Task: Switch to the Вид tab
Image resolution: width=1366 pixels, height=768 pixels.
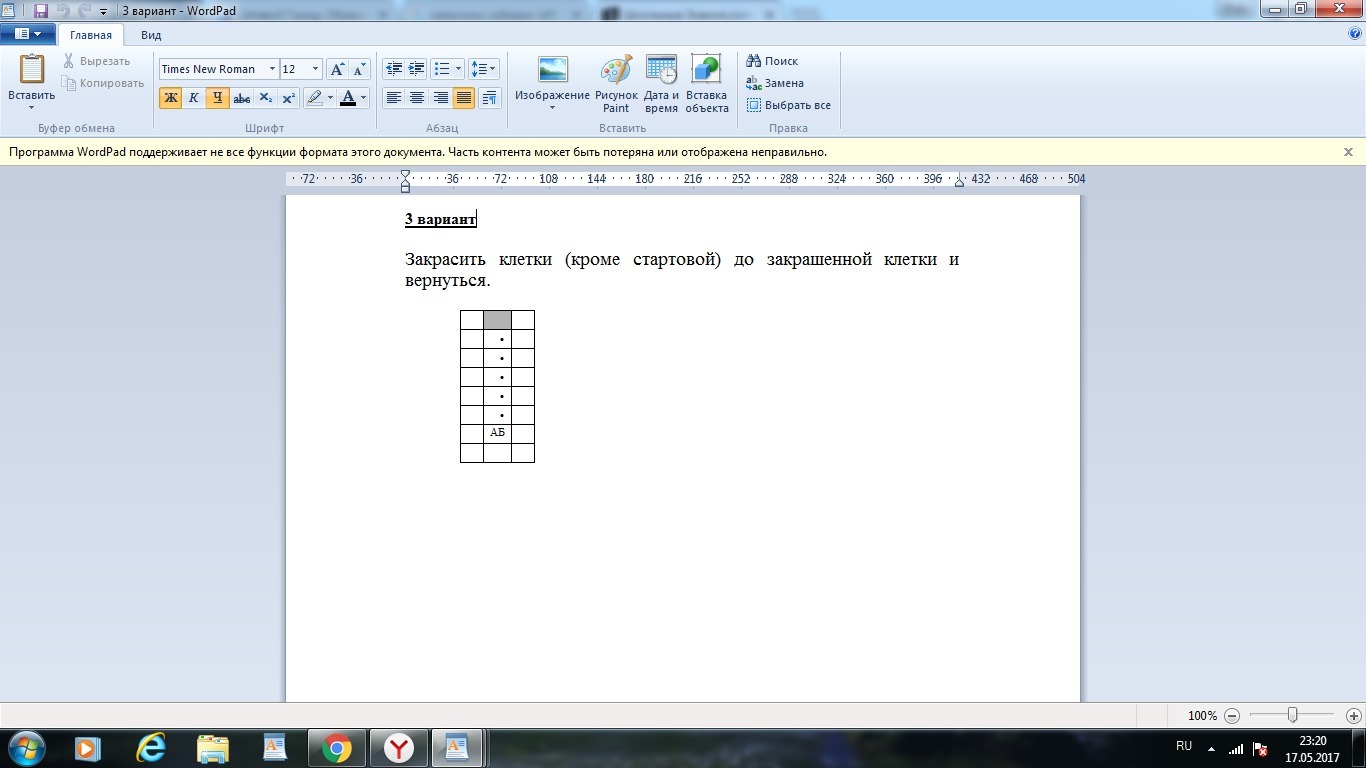Action: 151,35
